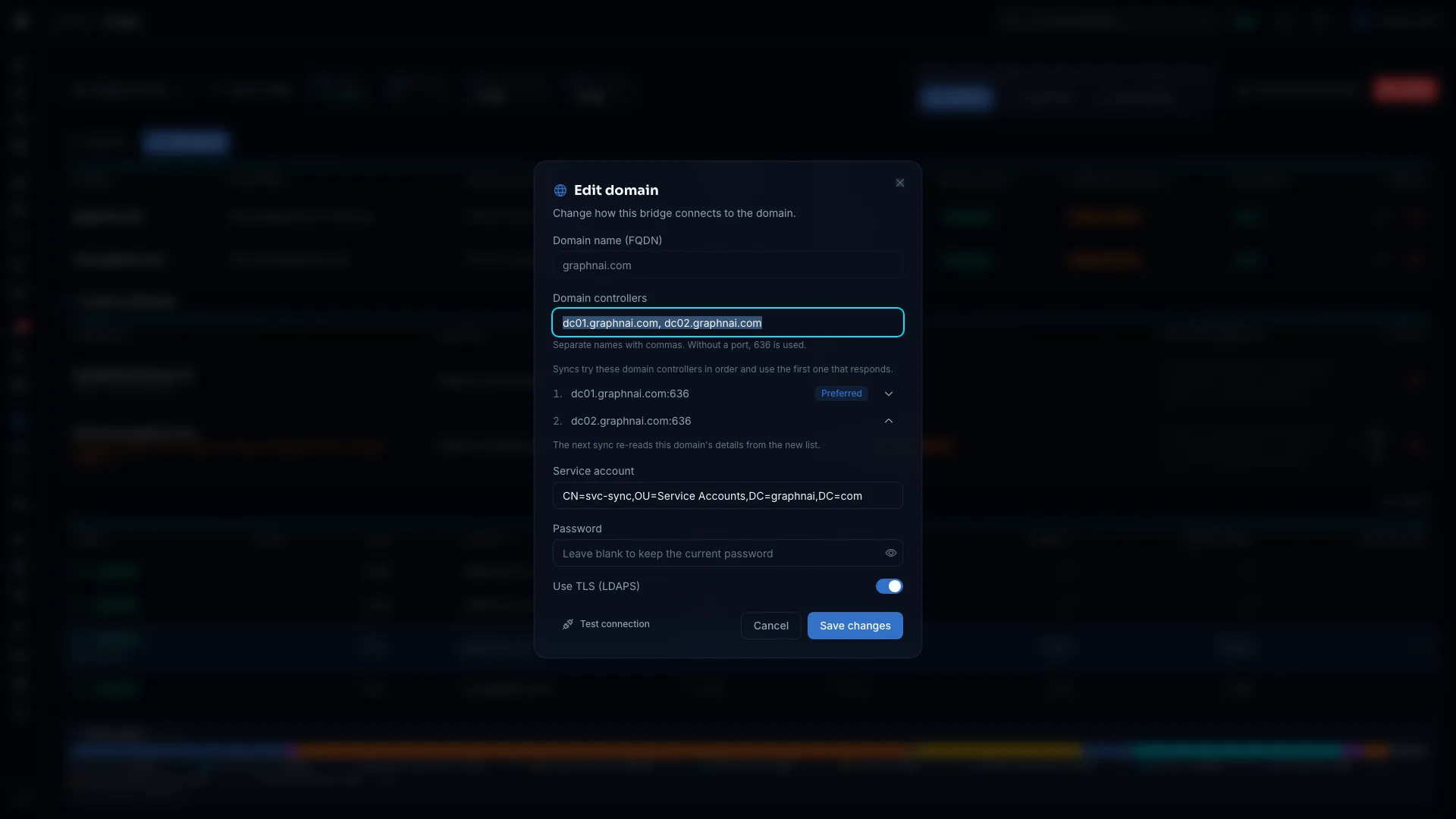This screenshot has width=1456, height=819.
Task: Move dc01.graphnai.com down with chevron
Action: (x=889, y=394)
